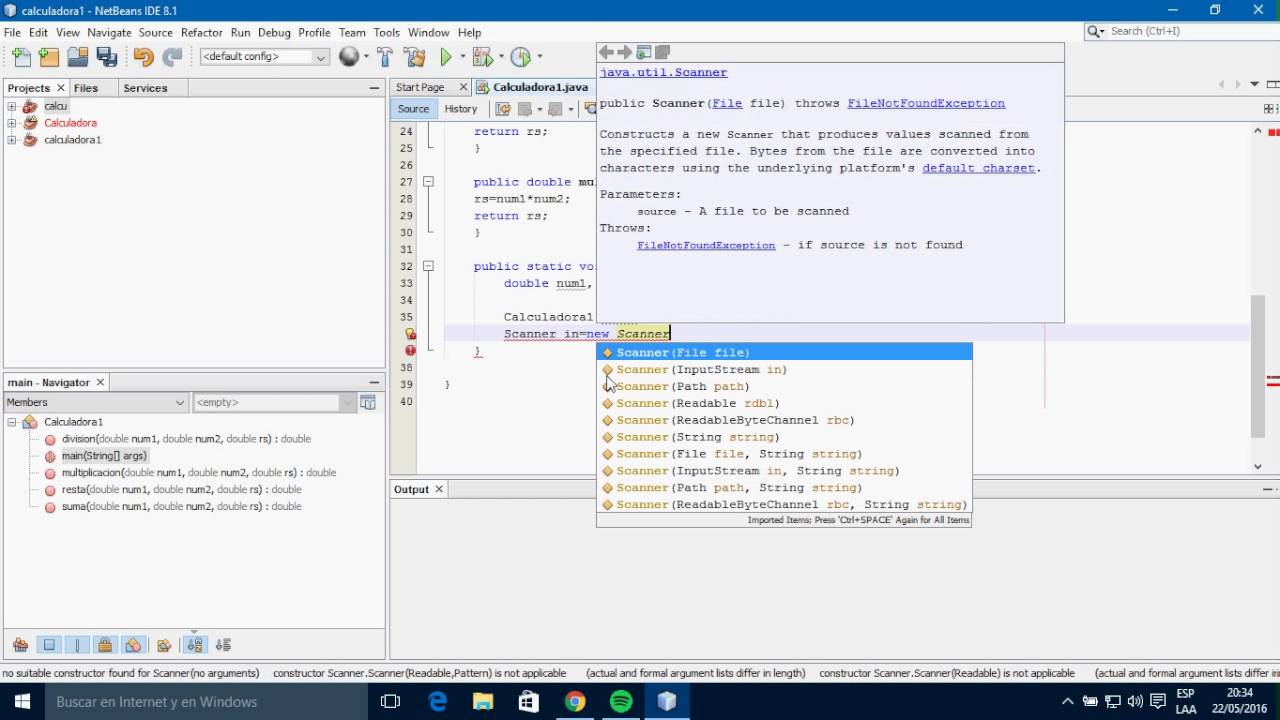Open the Source menu
Image resolution: width=1280 pixels, height=720 pixels.
155,32
